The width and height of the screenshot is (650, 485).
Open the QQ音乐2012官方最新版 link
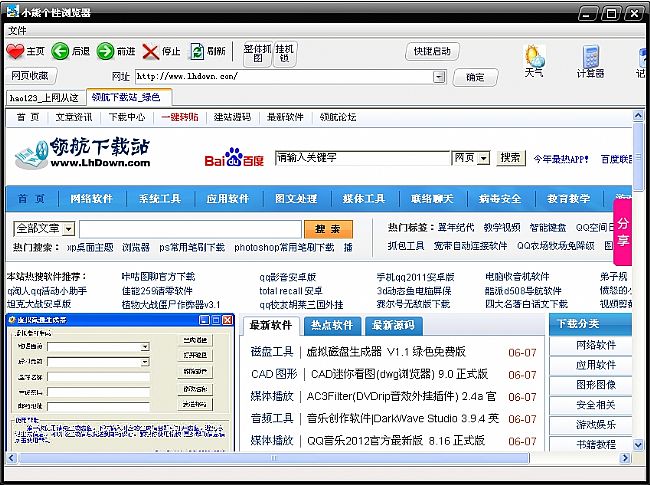point(396,441)
